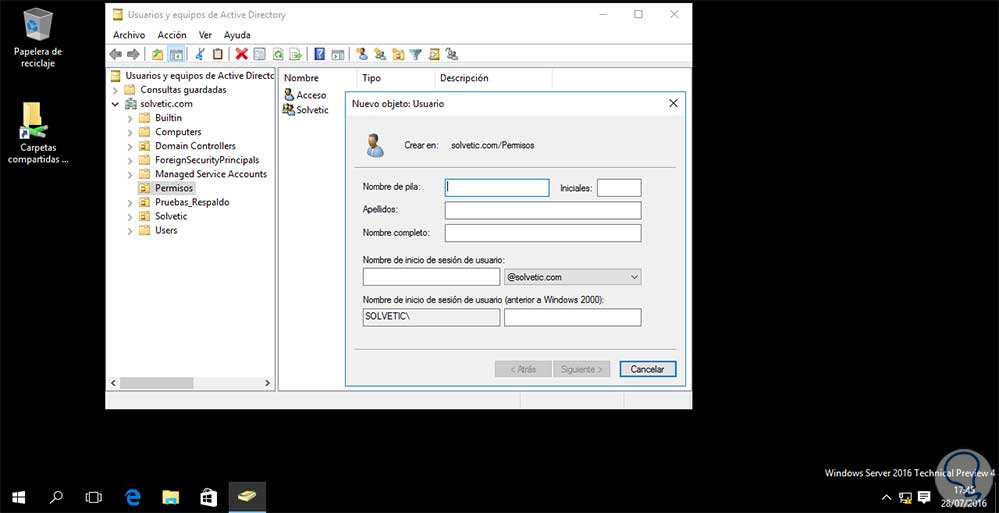Click the clipboard Copy icon in toolbar
The height and width of the screenshot is (513, 999).
tap(217, 54)
